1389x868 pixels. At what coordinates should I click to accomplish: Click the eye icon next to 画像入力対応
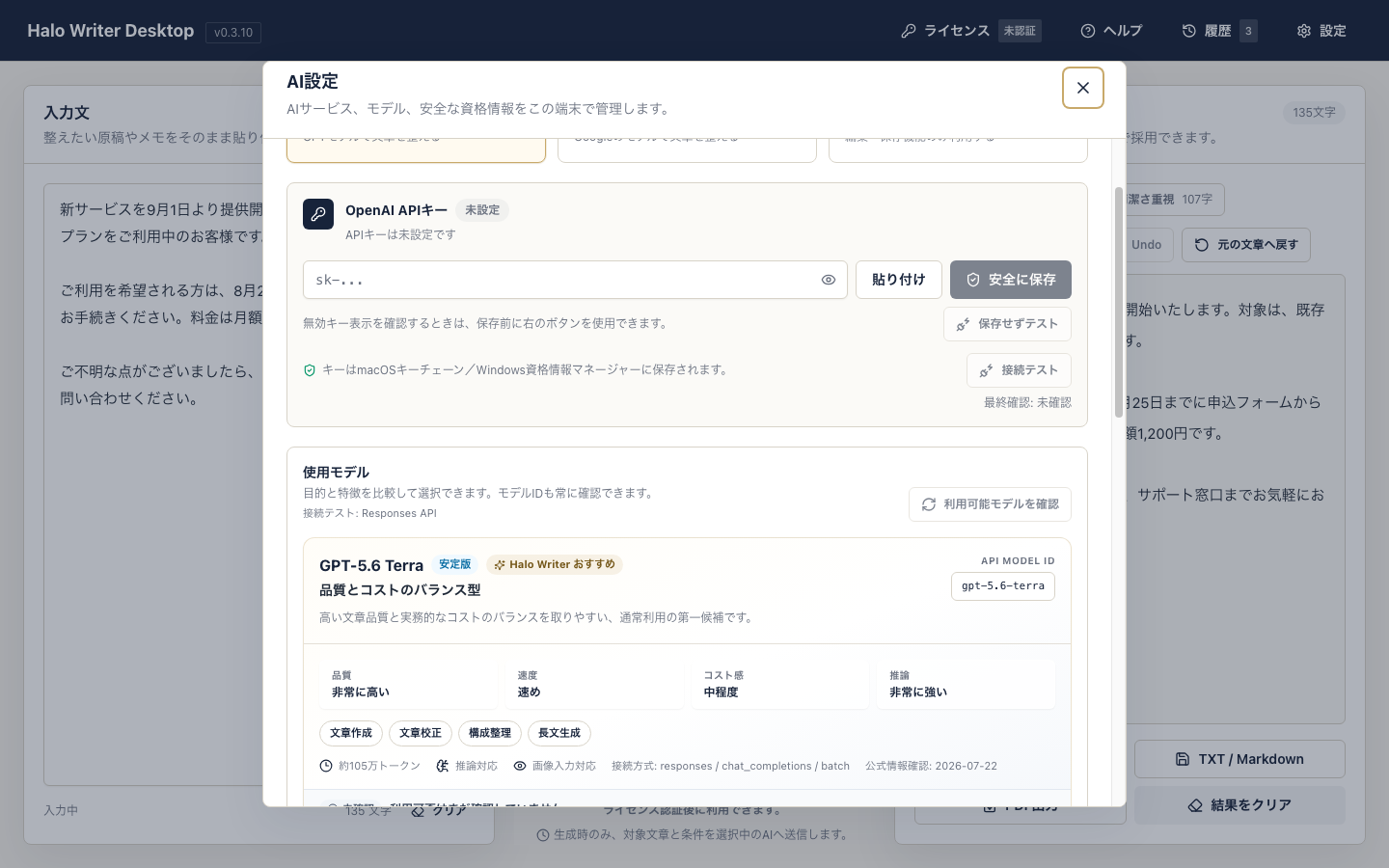point(520,766)
